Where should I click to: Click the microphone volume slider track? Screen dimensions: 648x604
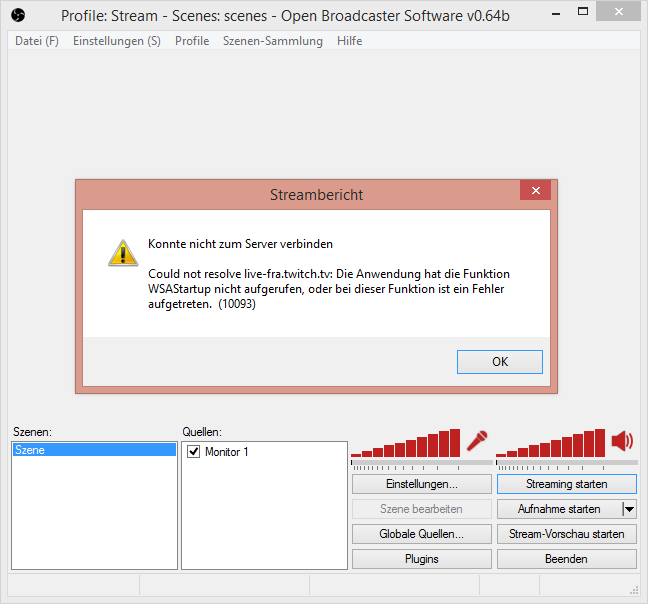[x=422, y=463]
